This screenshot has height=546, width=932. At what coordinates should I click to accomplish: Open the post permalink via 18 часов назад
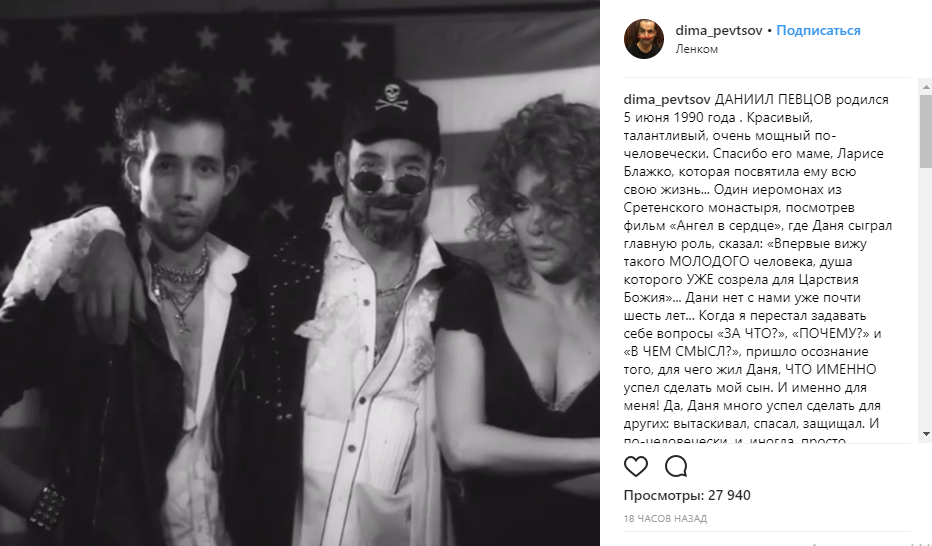665,519
